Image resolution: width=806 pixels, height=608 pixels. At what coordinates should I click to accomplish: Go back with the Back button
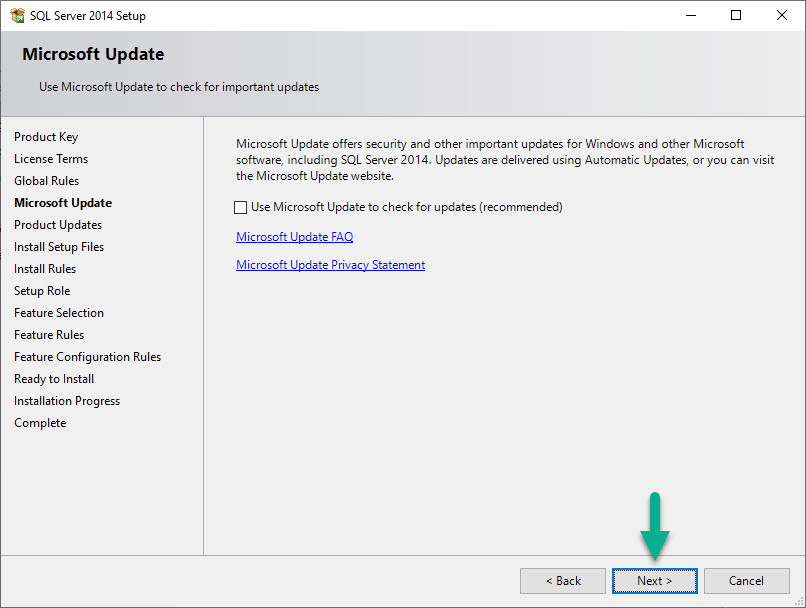(x=563, y=581)
